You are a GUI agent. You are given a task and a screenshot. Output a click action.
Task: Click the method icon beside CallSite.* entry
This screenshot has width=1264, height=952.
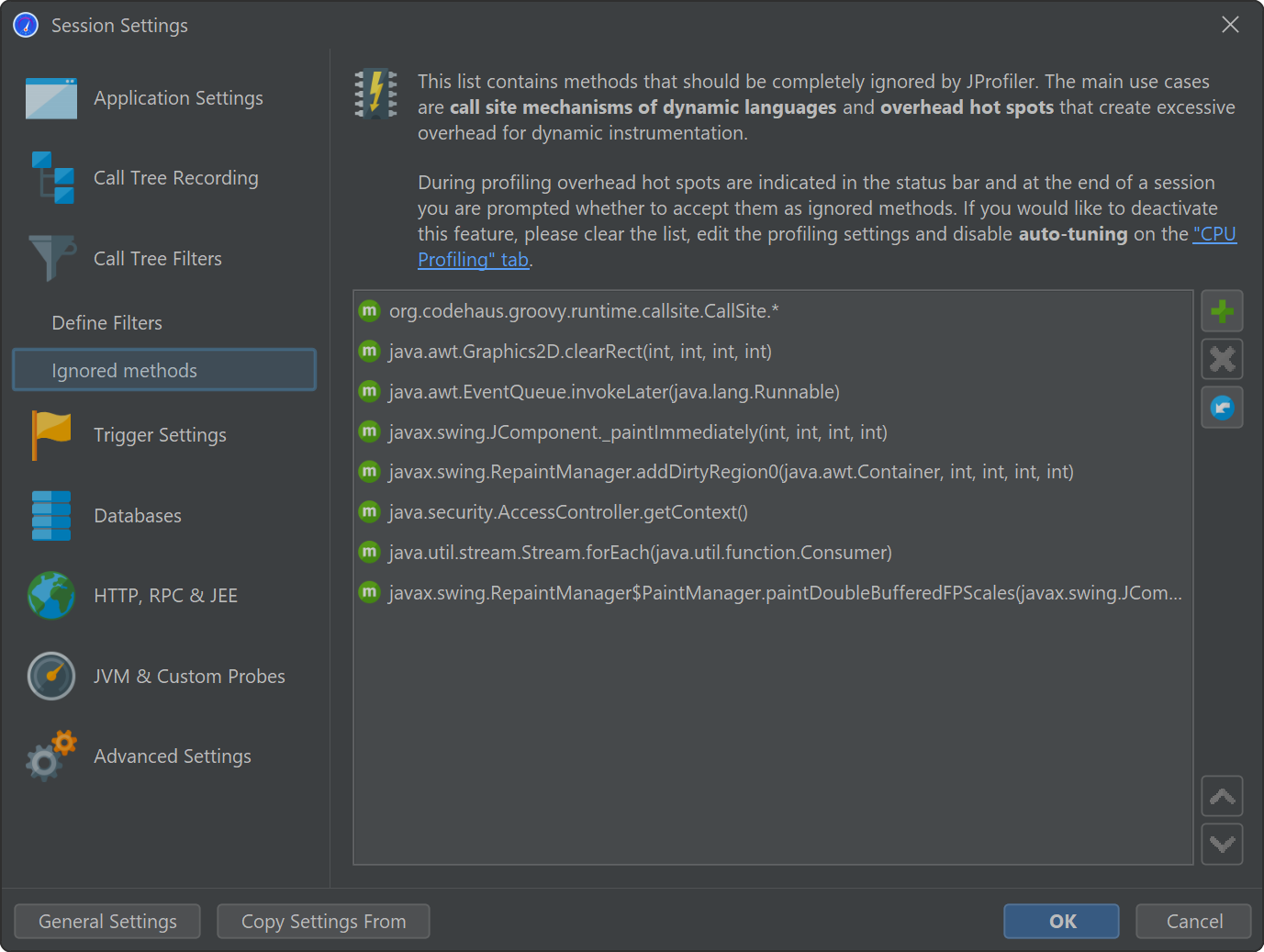[x=369, y=310]
